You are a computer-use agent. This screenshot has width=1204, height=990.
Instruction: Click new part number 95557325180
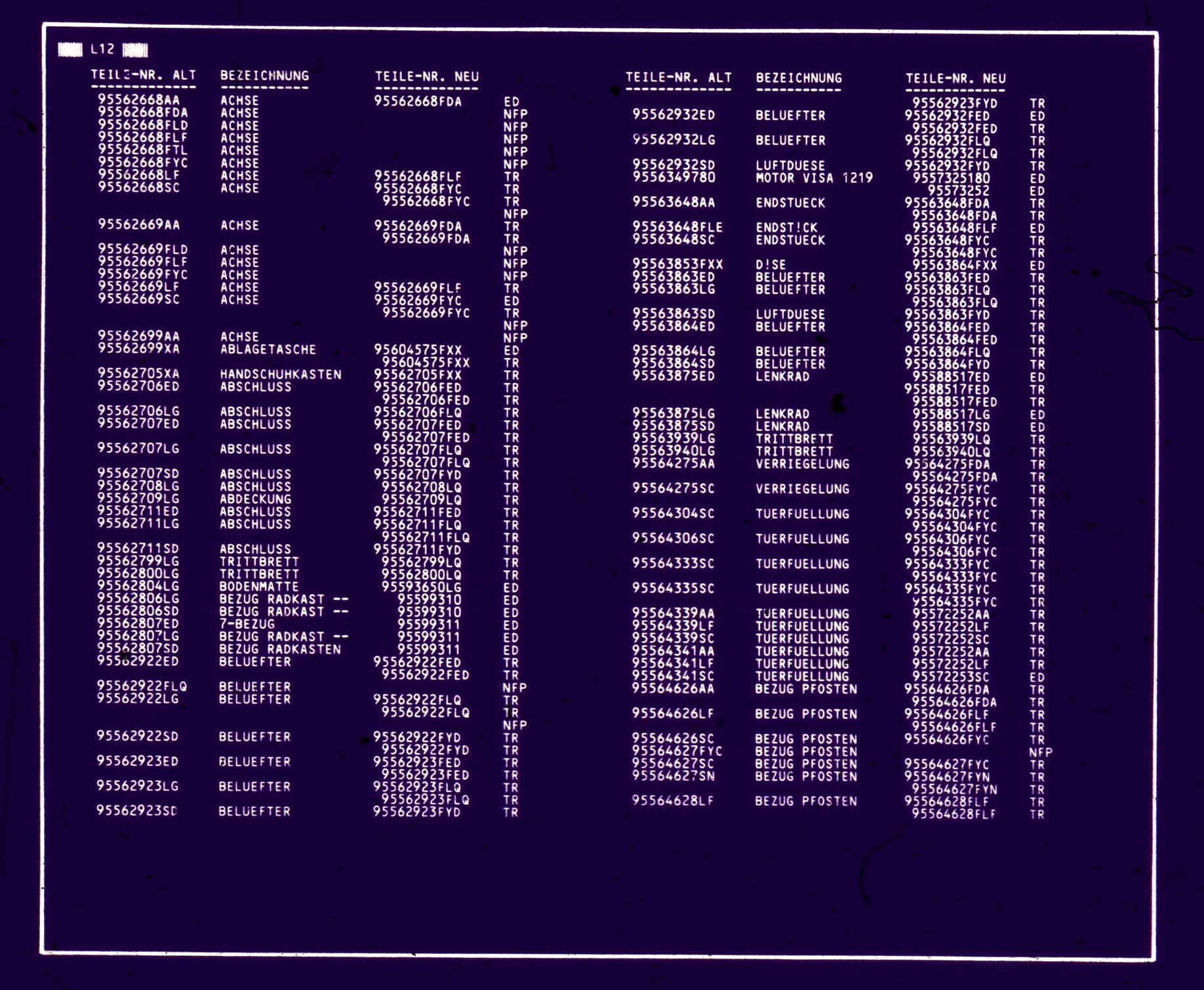(951, 178)
